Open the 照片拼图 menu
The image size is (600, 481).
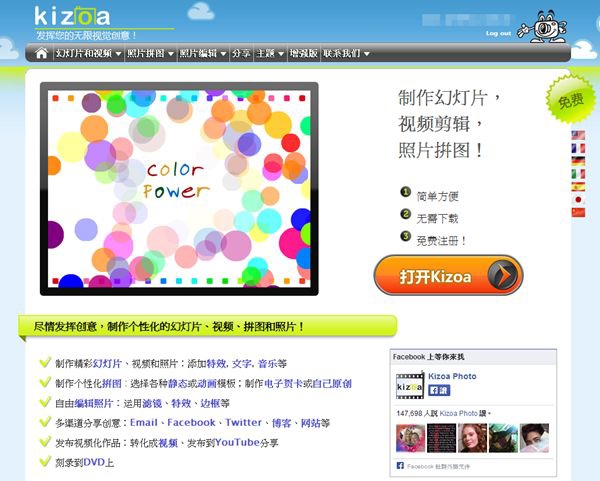click(x=146, y=53)
